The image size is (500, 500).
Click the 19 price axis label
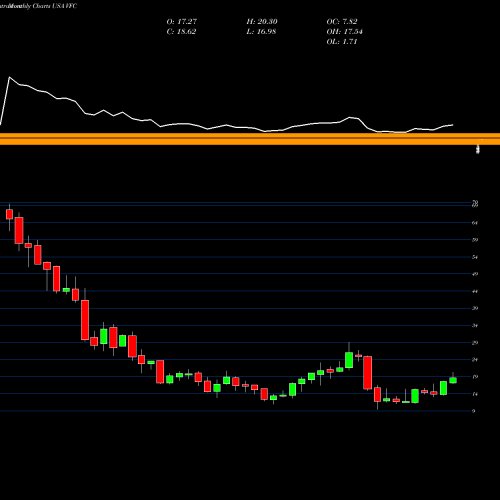click(475, 377)
